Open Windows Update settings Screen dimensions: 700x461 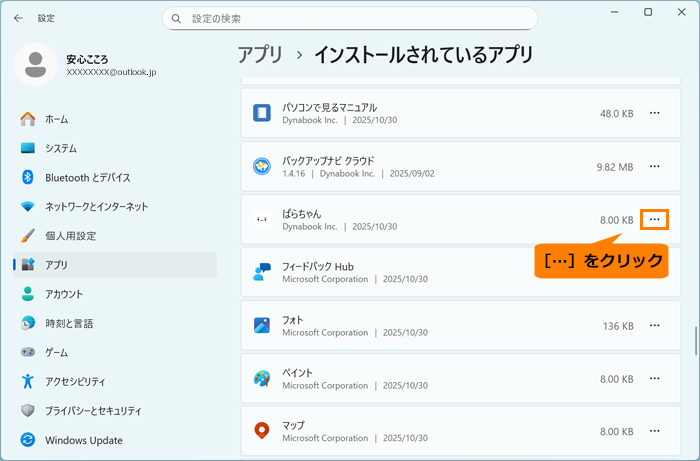pos(115,440)
